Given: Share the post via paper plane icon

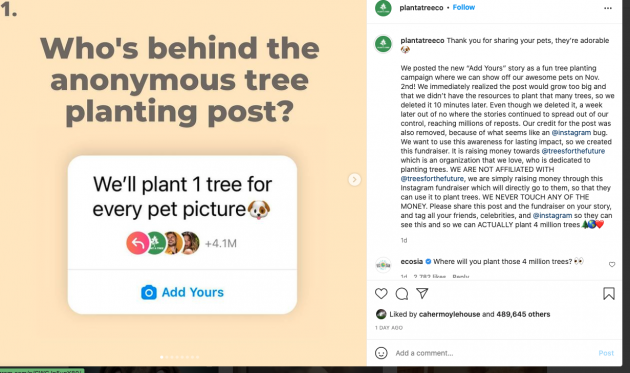Looking at the screenshot, I should tap(422, 293).
